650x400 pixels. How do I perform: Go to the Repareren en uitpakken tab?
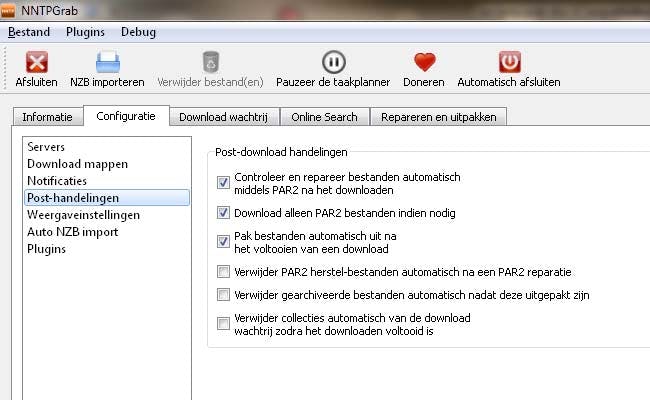coord(439,117)
